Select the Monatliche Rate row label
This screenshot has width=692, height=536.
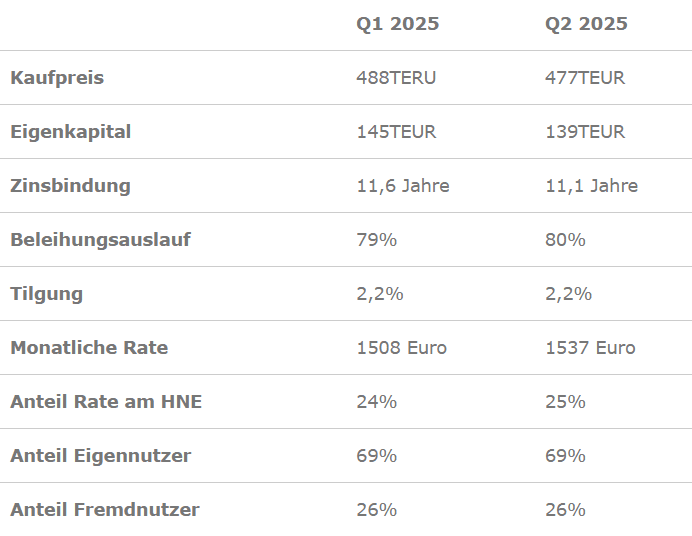tap(89, 348)
